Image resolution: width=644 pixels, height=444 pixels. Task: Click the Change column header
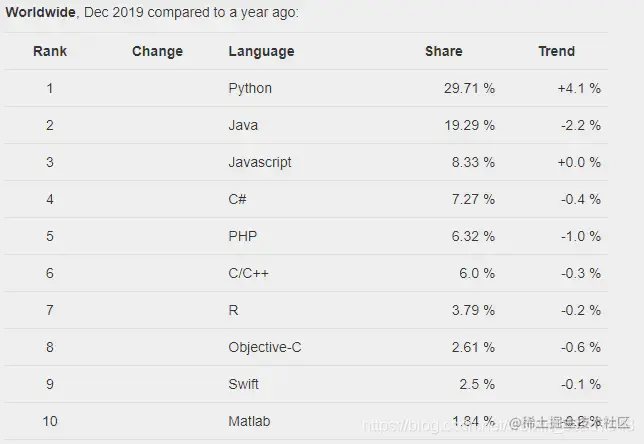tap(157, 51)
